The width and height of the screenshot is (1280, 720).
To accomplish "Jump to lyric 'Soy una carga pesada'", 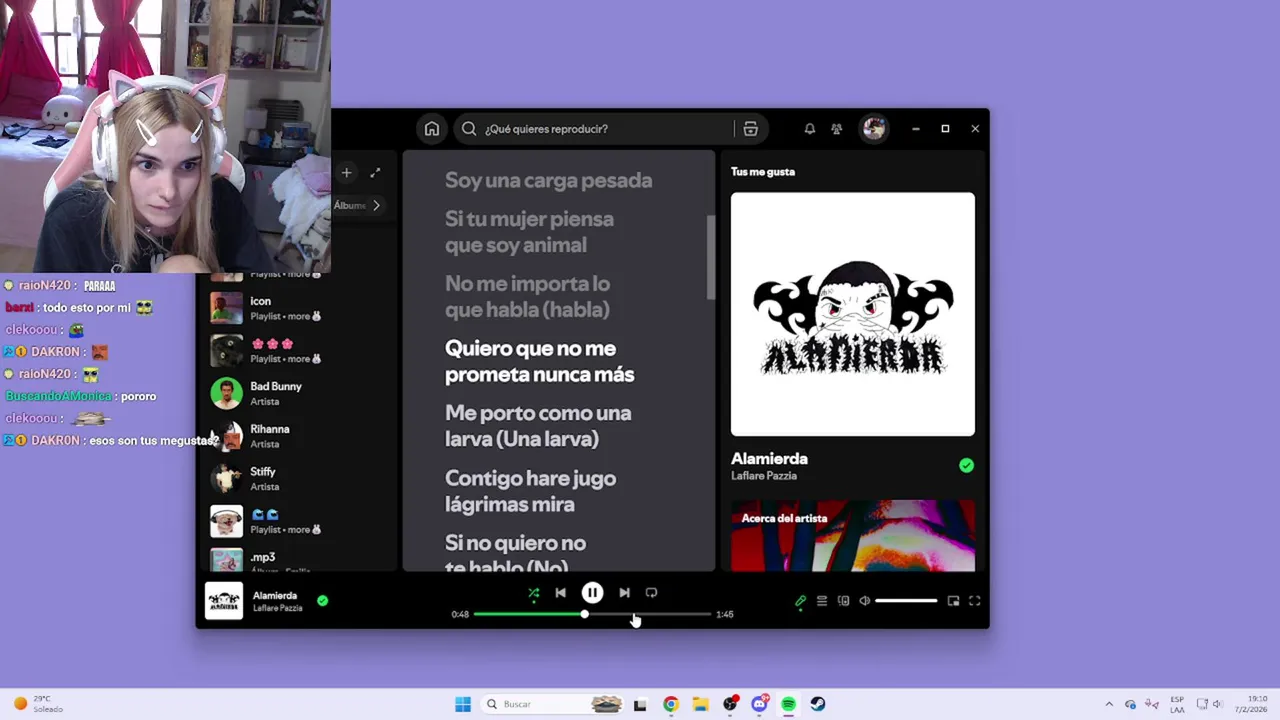I will pyautogui.click(x=548, y=181).
